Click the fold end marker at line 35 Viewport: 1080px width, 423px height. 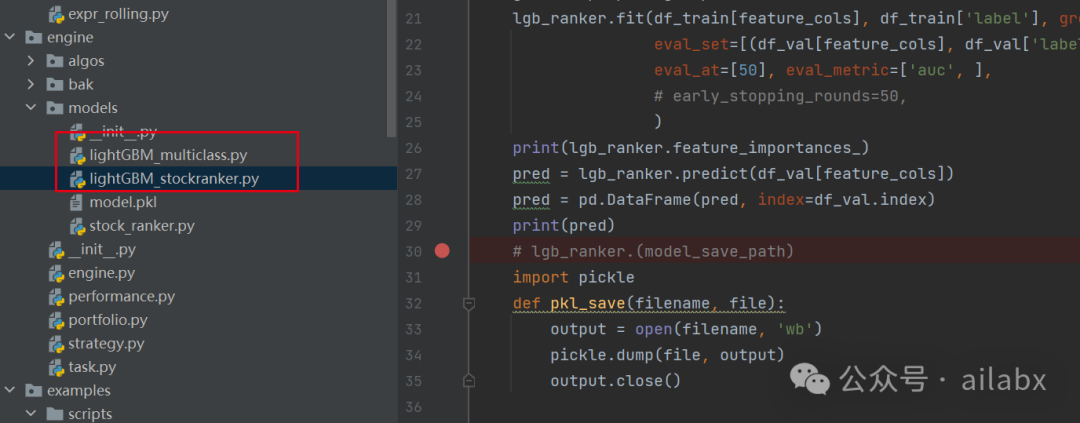click(x=469, y=380)
